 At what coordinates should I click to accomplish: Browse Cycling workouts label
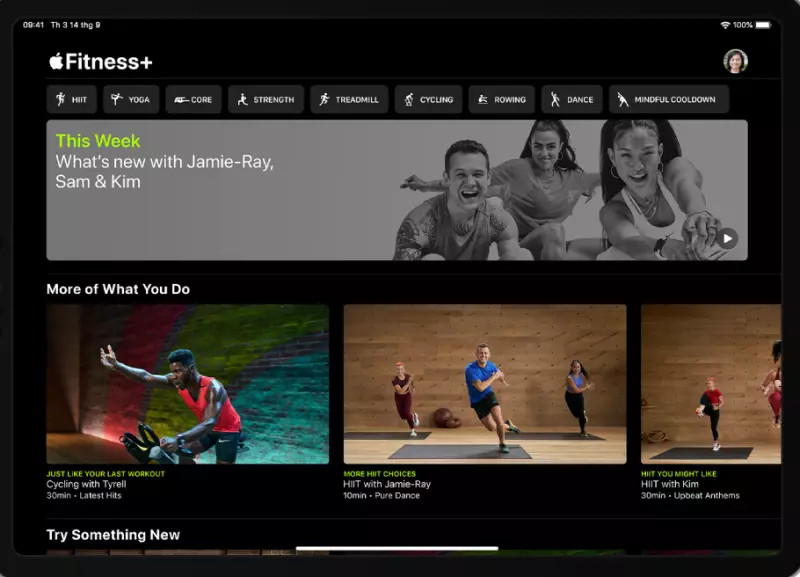point(436,99)
